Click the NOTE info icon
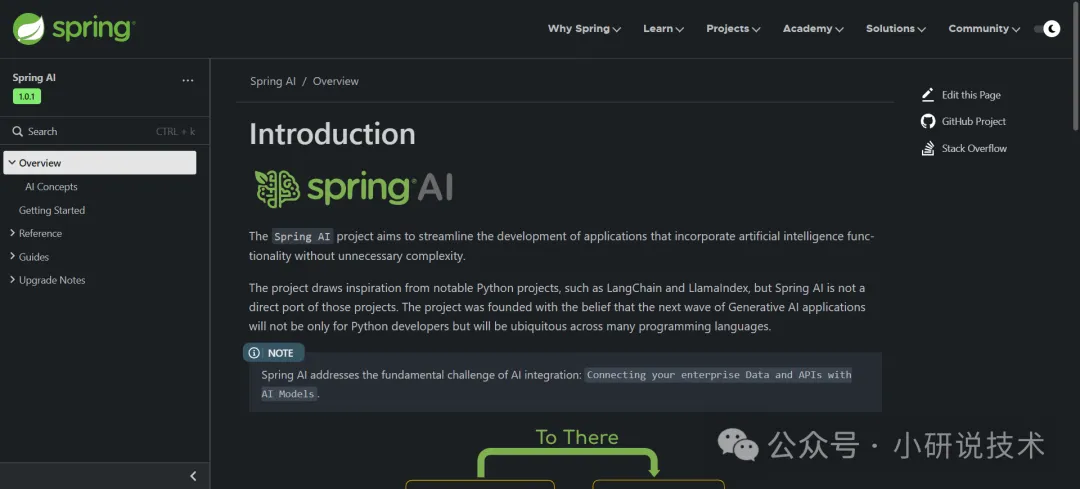1080x489 pixels. pyautogui.click(x=254, y=353)
